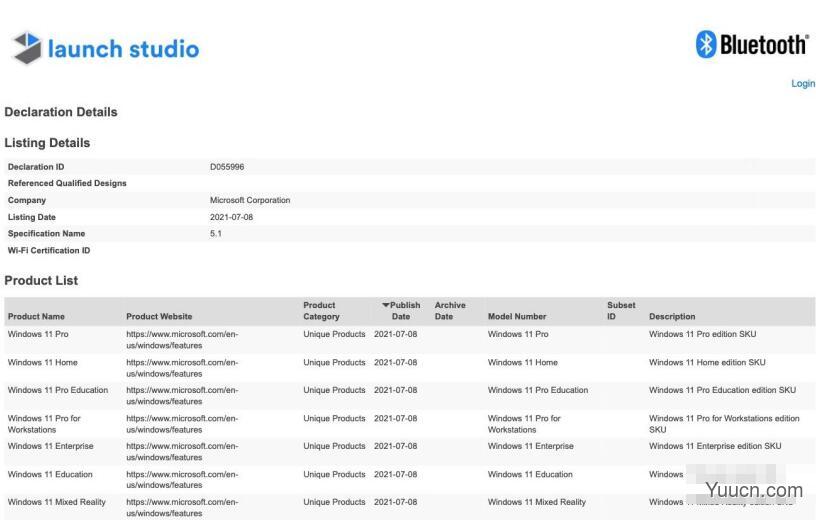
Task: Click publish date in Windows 11 Mixed Reality row
Action: (396, 502)
